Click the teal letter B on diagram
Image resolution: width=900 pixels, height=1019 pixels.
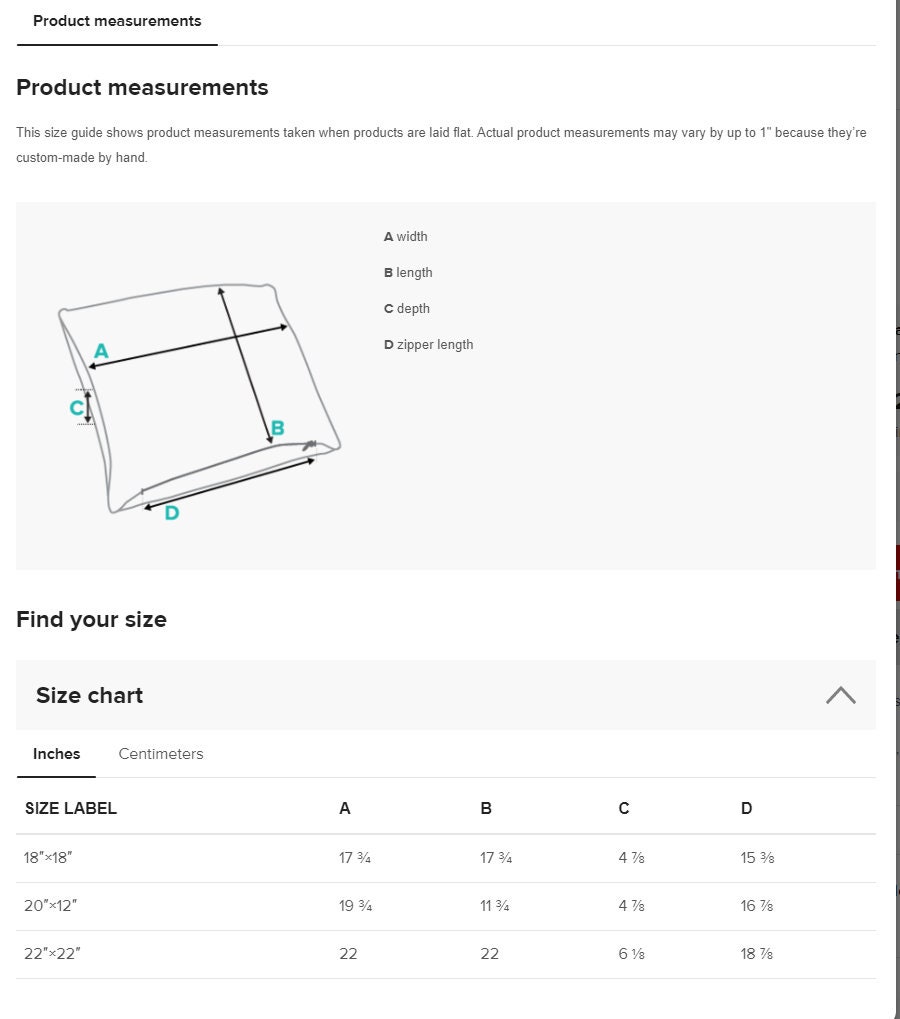277,428
